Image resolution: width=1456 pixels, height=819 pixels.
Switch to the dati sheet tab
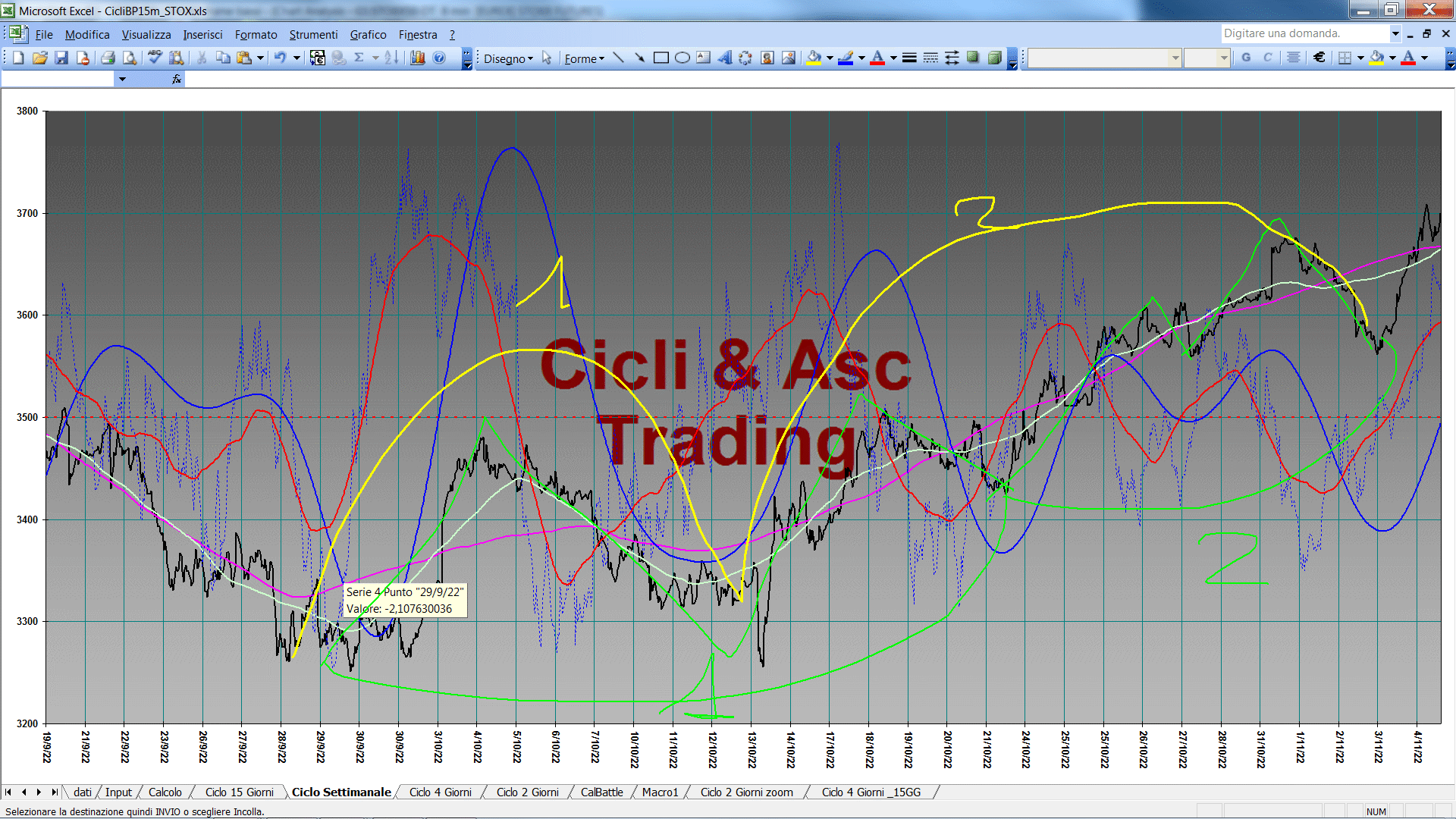click(x=83, y=792)
